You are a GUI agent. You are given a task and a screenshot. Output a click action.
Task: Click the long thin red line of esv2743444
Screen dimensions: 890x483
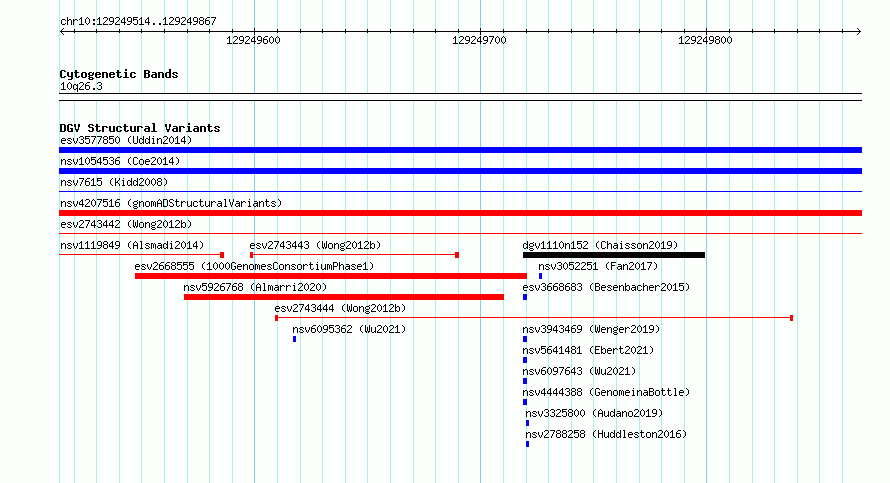coord(534,318)
